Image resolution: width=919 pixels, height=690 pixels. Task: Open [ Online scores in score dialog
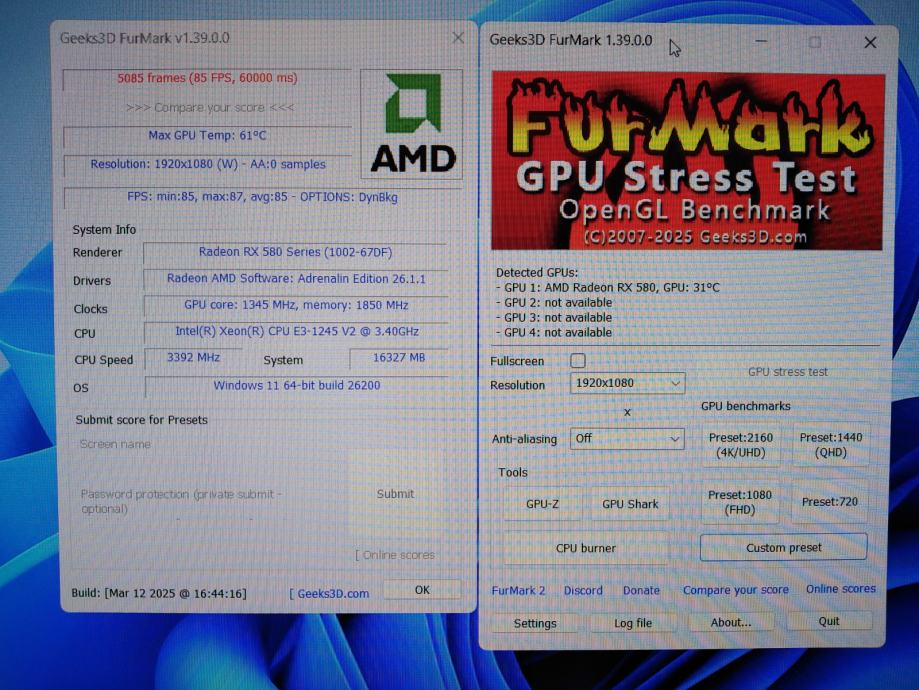point(395,555)
